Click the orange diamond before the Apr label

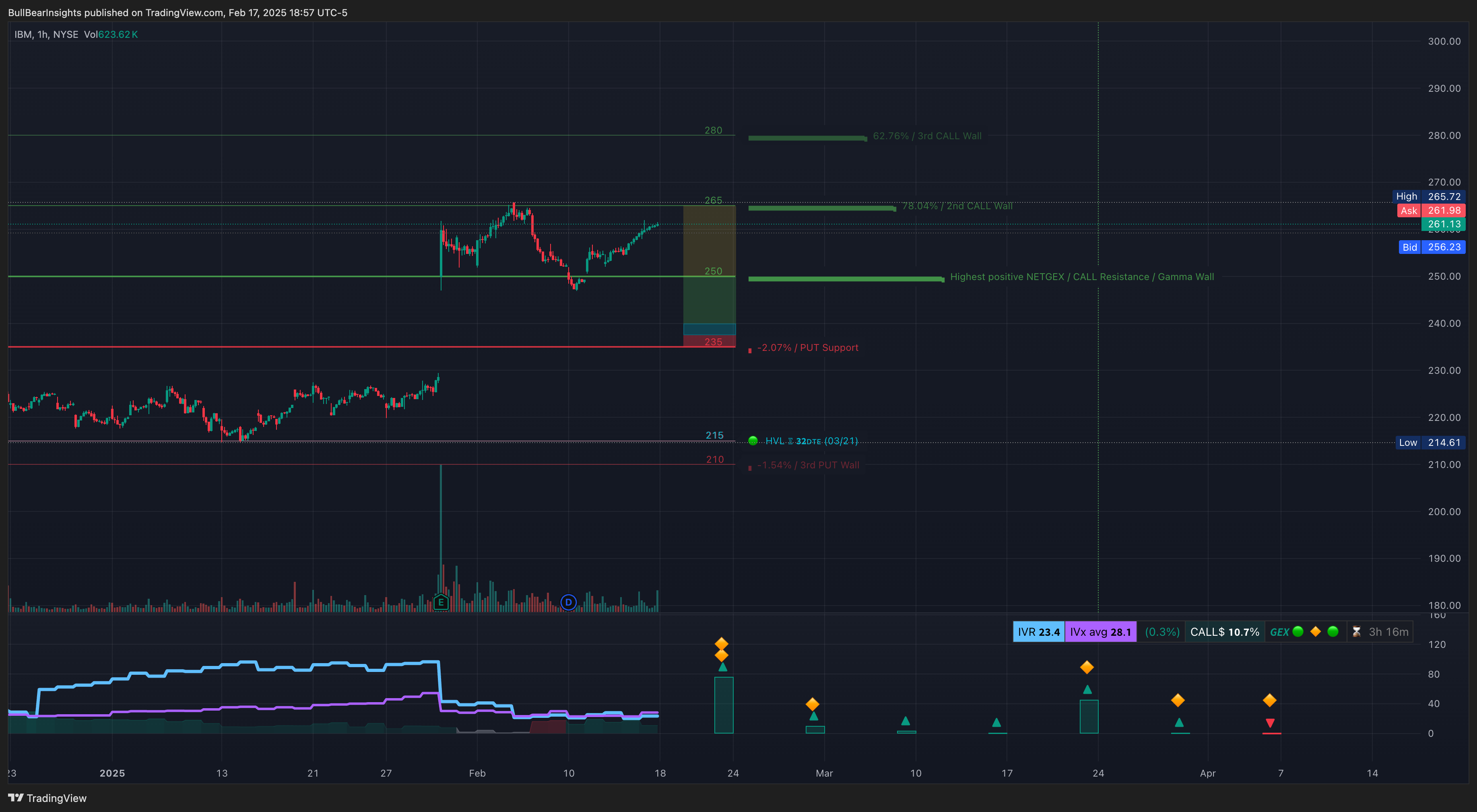[1178, 700]
